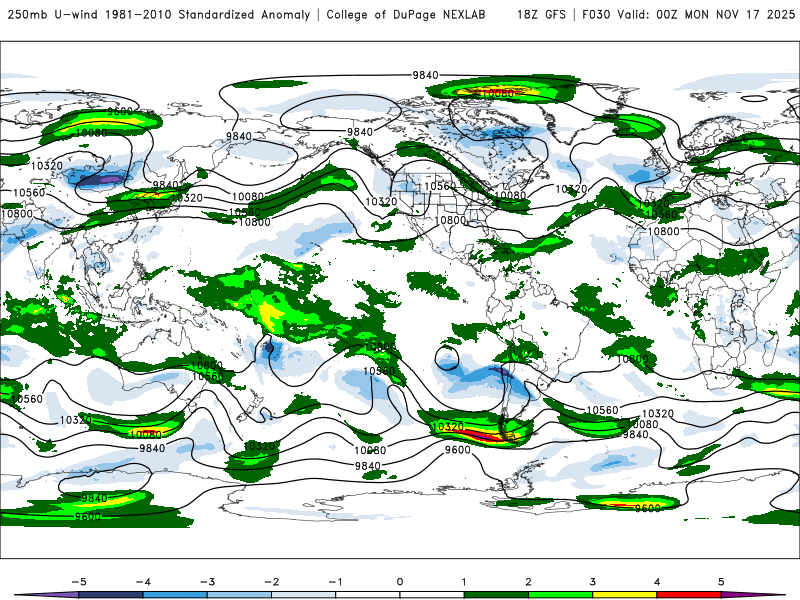This screenshot has height=600, width=800.
Task: Click the light blue colorbar segment between -3 and -2
Action: pyautogui.click(x=239, y=595)
